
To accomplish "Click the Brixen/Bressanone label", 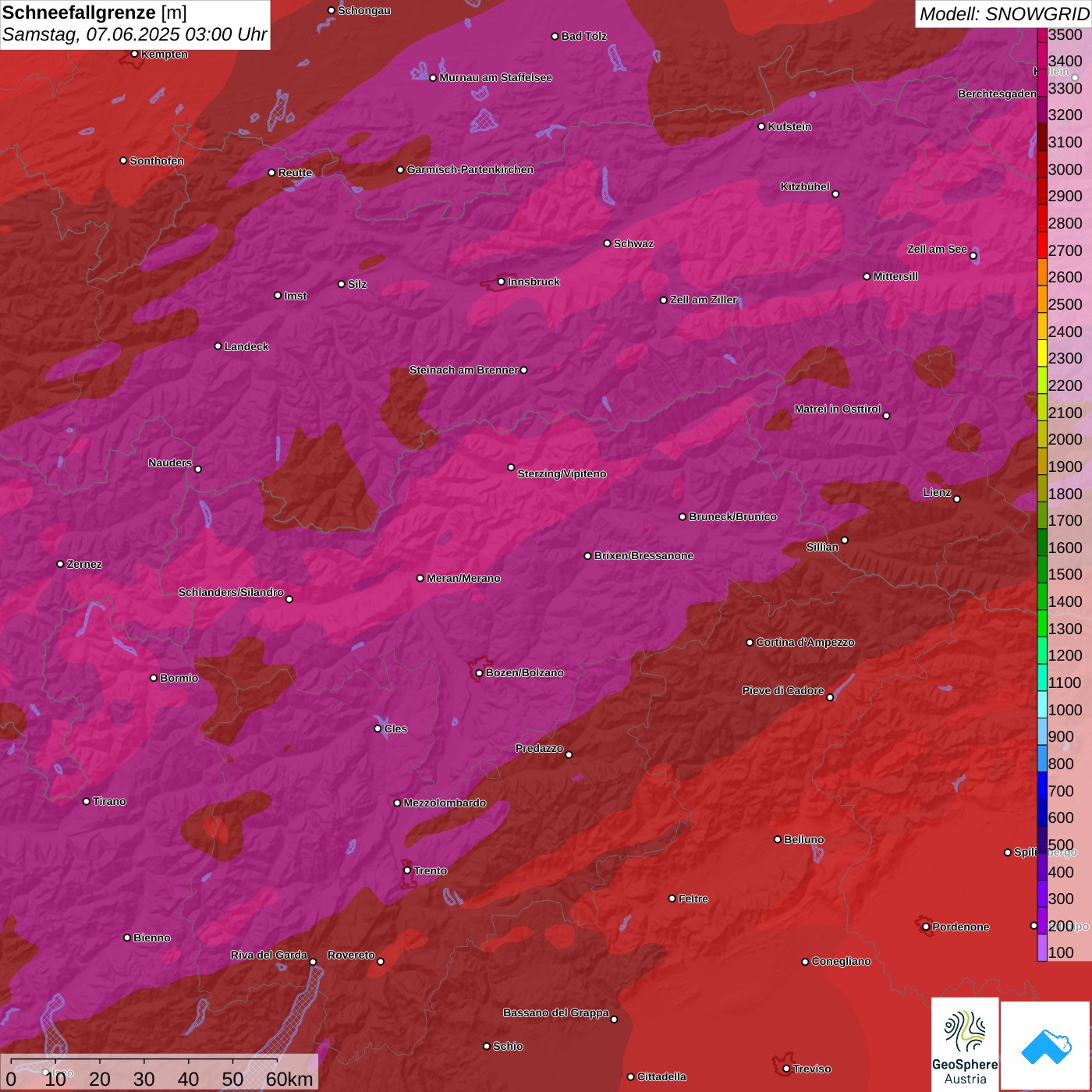I will (643, 555).
